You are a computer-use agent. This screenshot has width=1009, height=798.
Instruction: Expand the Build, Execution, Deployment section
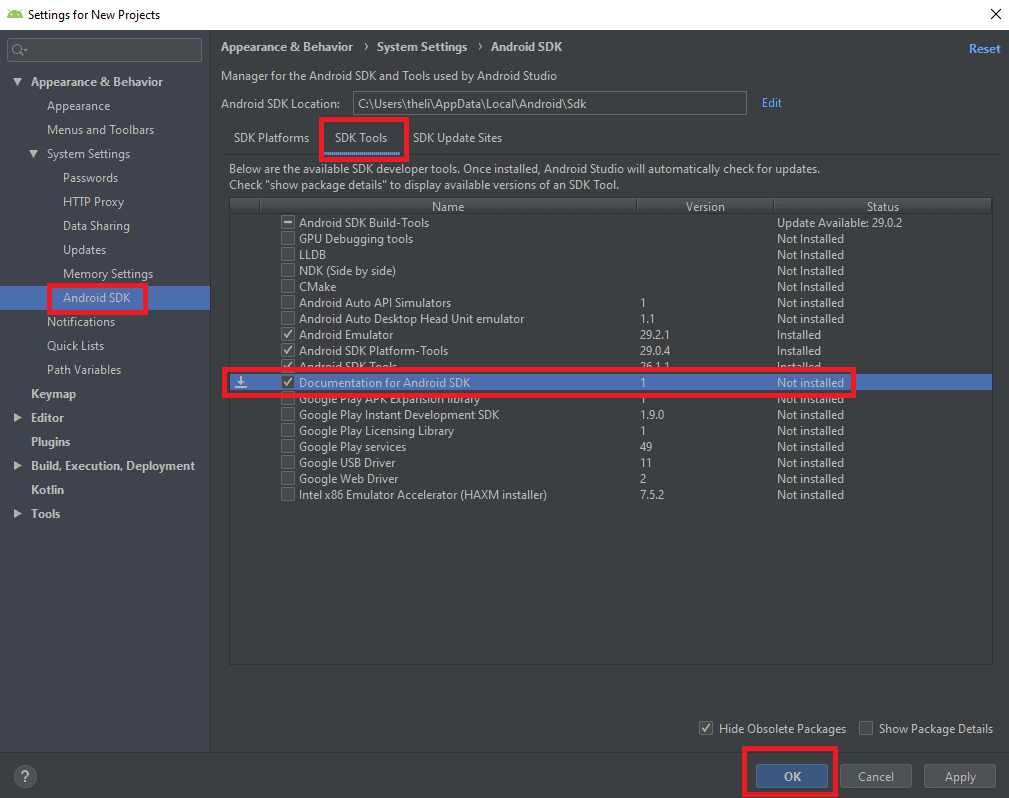[18, 466]
